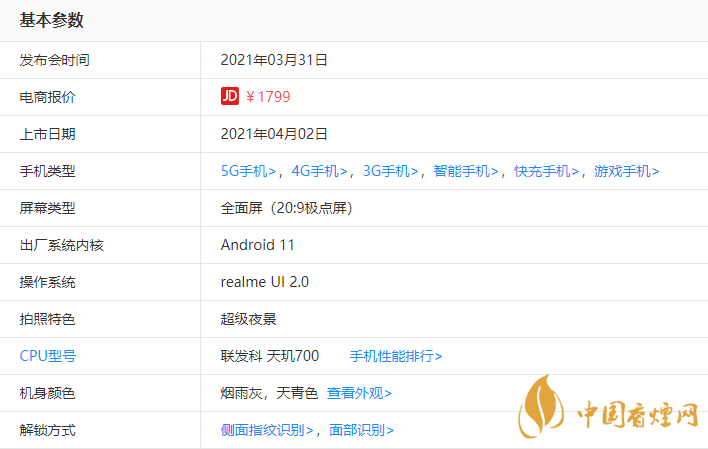The width and height of the screenshot is (708, 449).
Task: Click the red JD logo icon
Action: pos(230,97)
